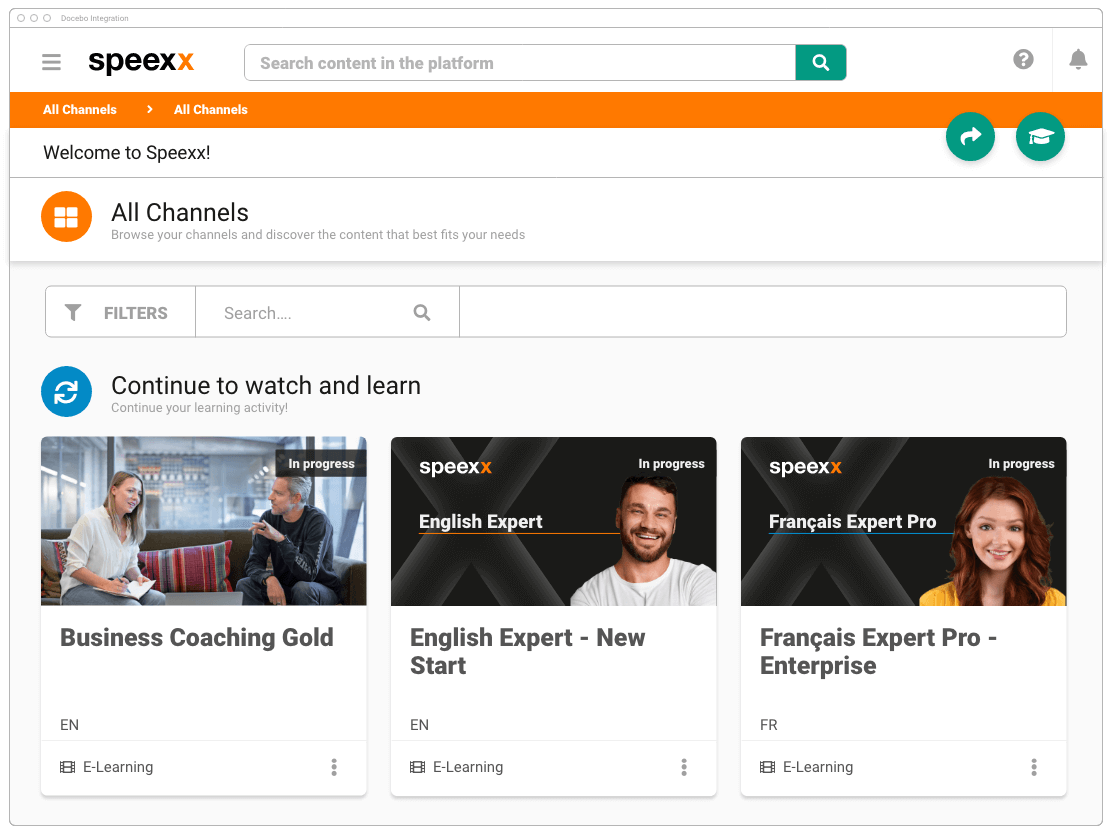Click the In progress badge on Business Coaching Gold
This screenshot has width=1112, height=834.
321,464
